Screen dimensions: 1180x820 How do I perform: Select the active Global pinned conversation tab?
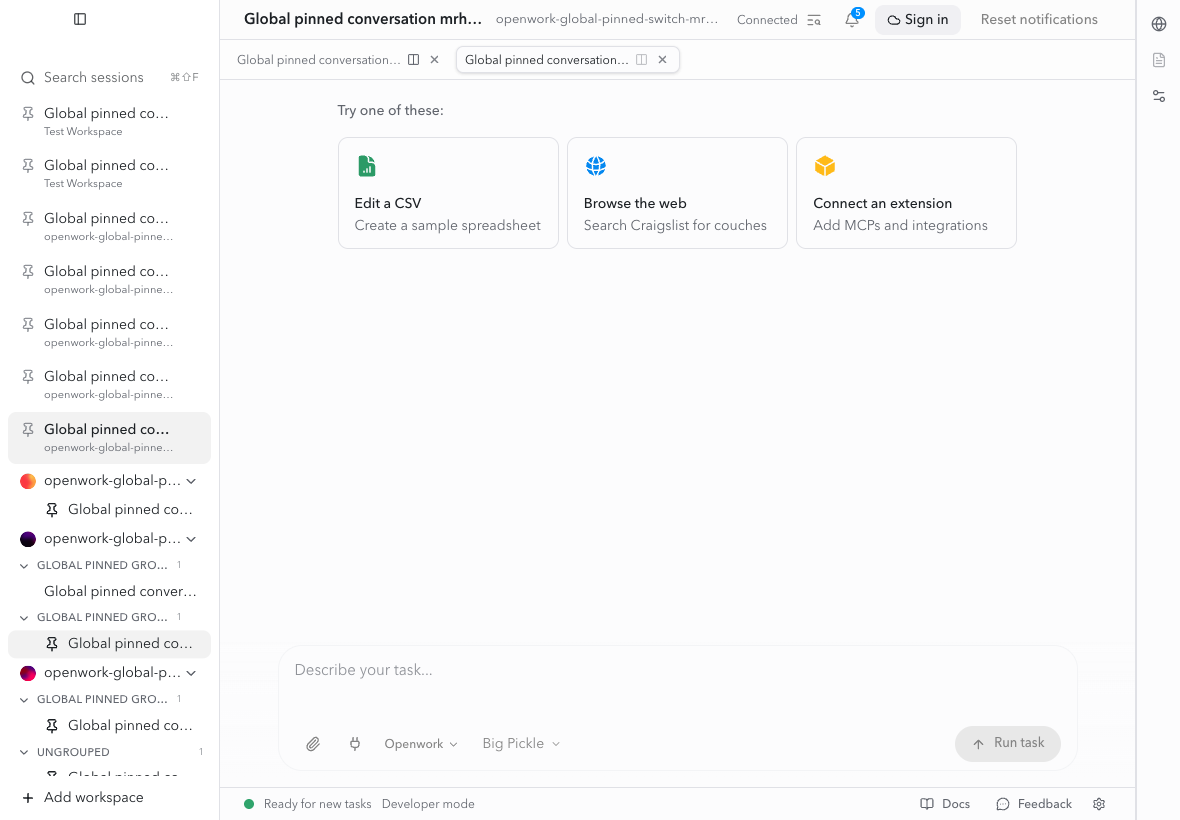pyautogui.click(x=546, y=60)
